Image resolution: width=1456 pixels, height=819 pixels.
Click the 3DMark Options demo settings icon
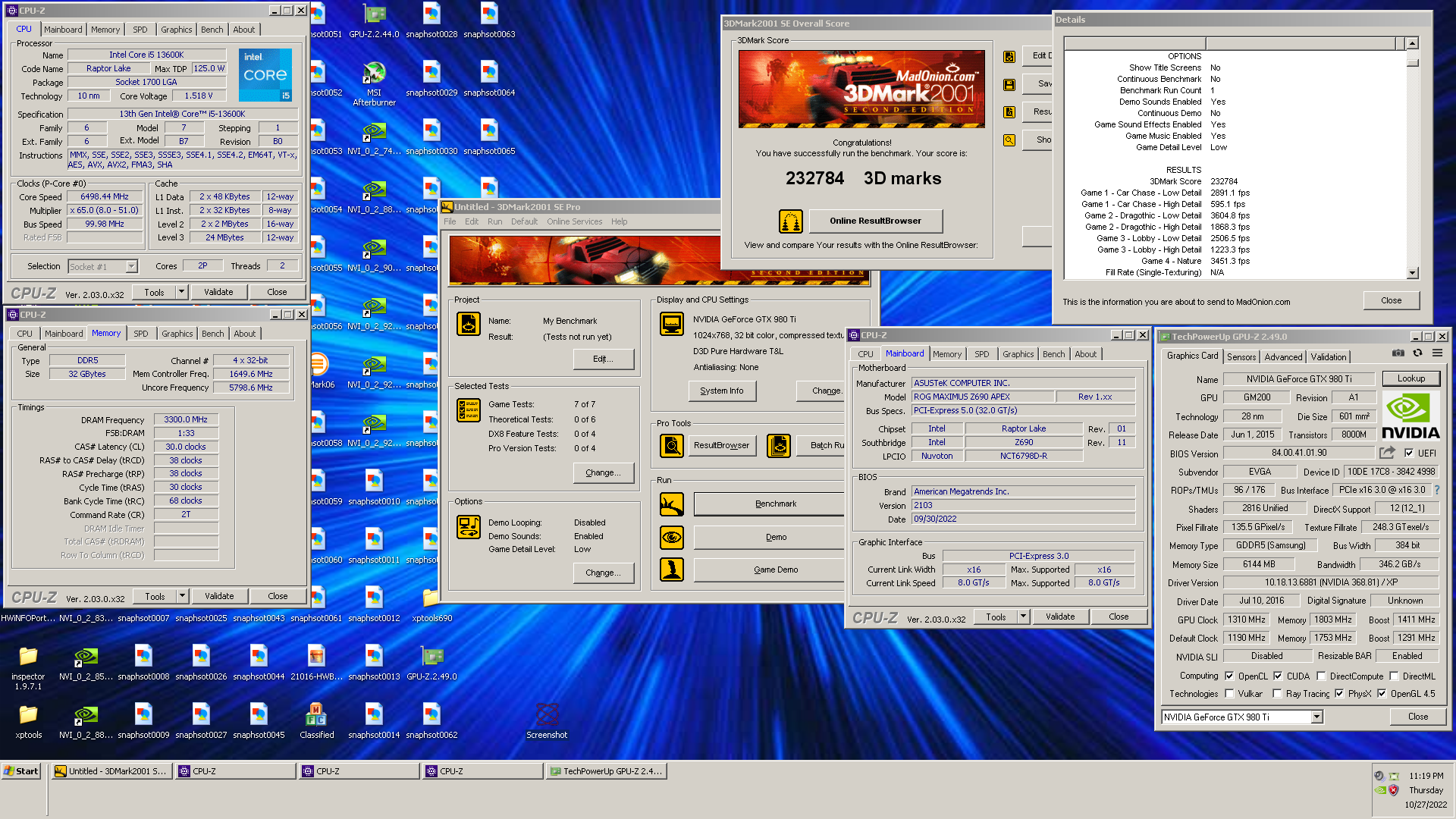click(469, 527)
